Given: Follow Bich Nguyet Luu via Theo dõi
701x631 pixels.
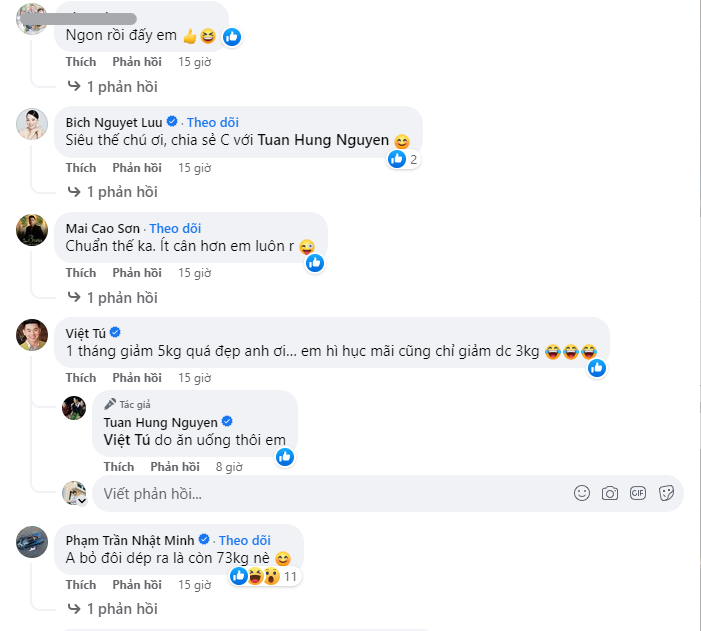Looking at the screenshot, I should click(x=213, y=122).
